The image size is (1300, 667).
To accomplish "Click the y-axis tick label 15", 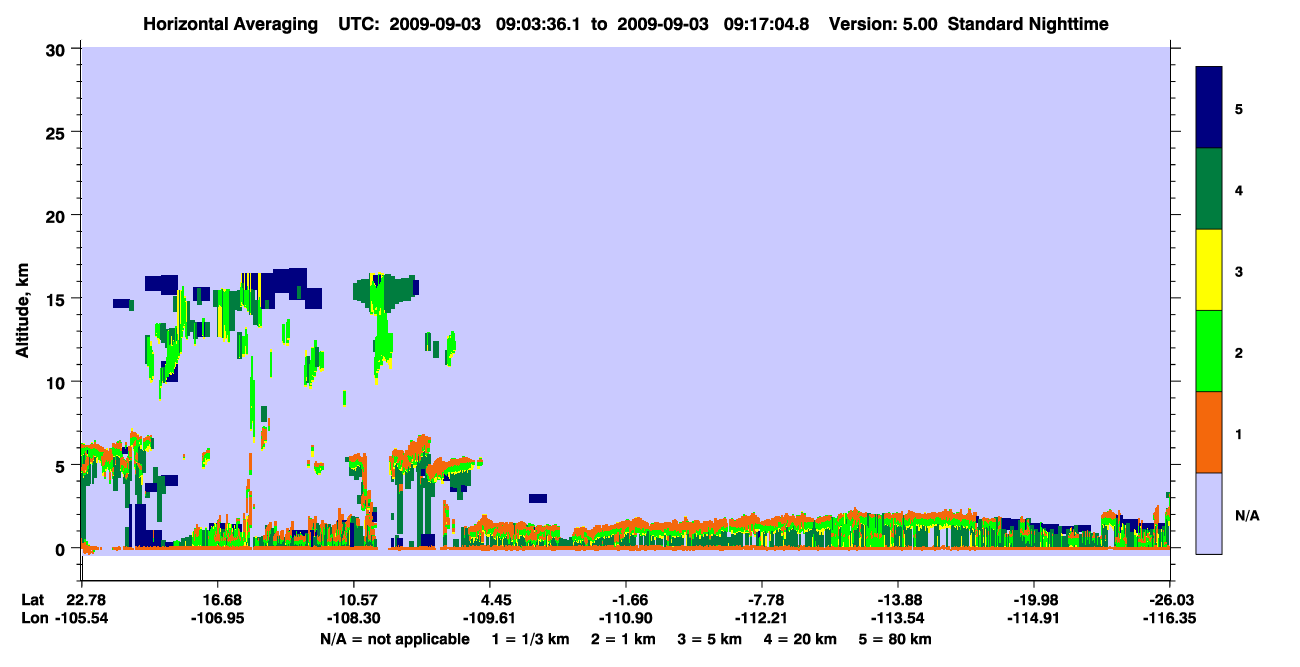I will (57, 299).
